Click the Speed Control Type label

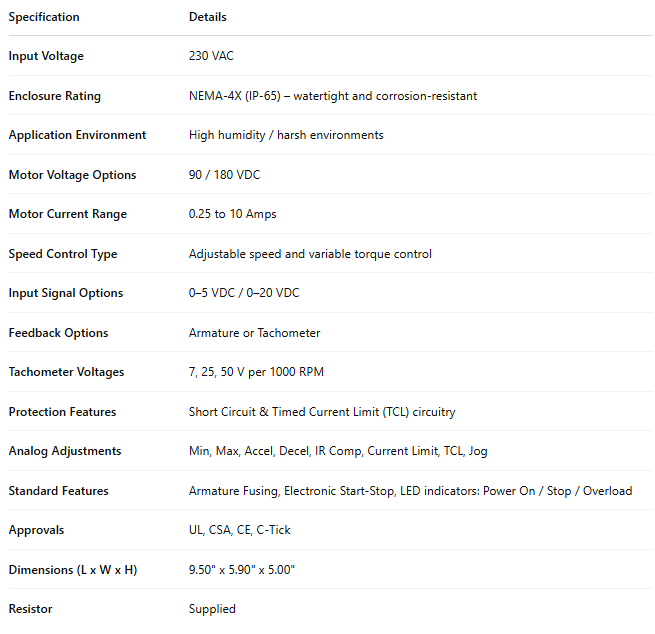63,254
